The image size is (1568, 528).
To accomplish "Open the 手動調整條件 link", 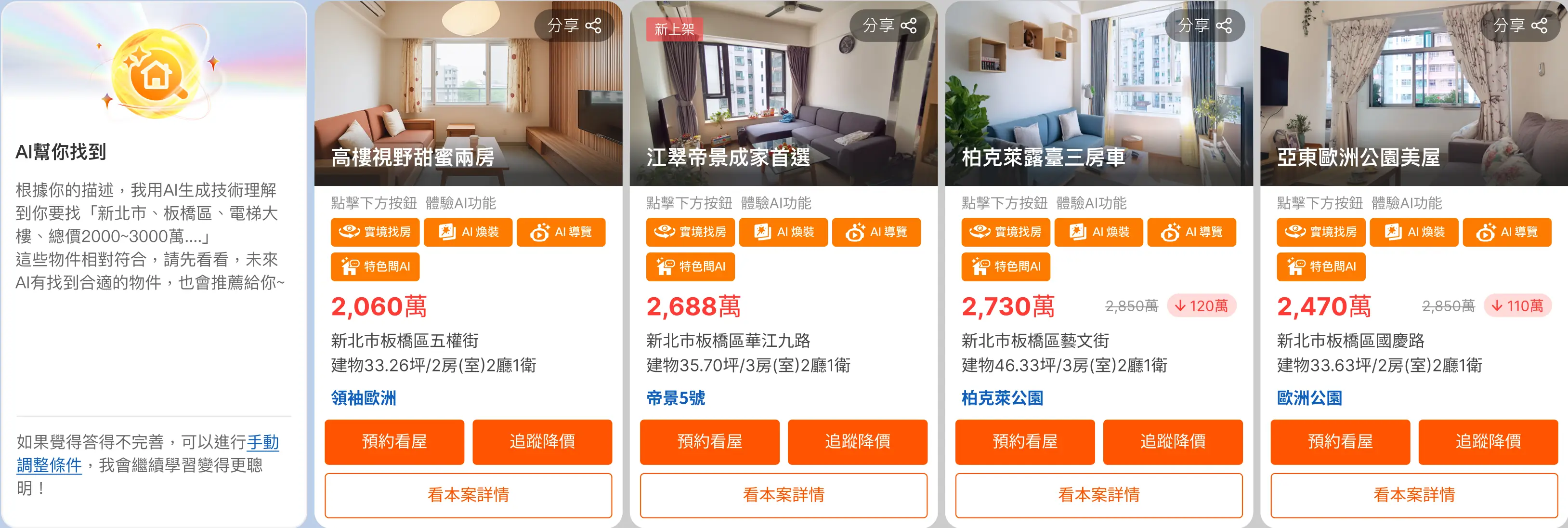I will coord(147,454).
